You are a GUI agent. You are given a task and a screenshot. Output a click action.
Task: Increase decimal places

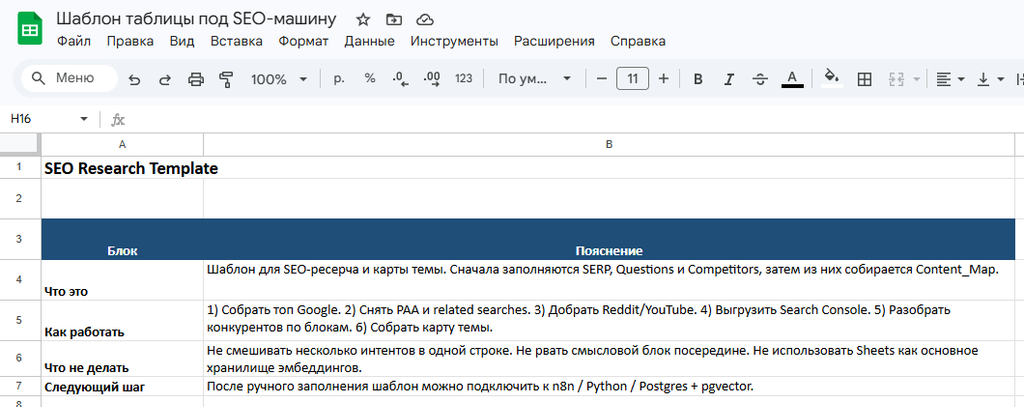432,79
